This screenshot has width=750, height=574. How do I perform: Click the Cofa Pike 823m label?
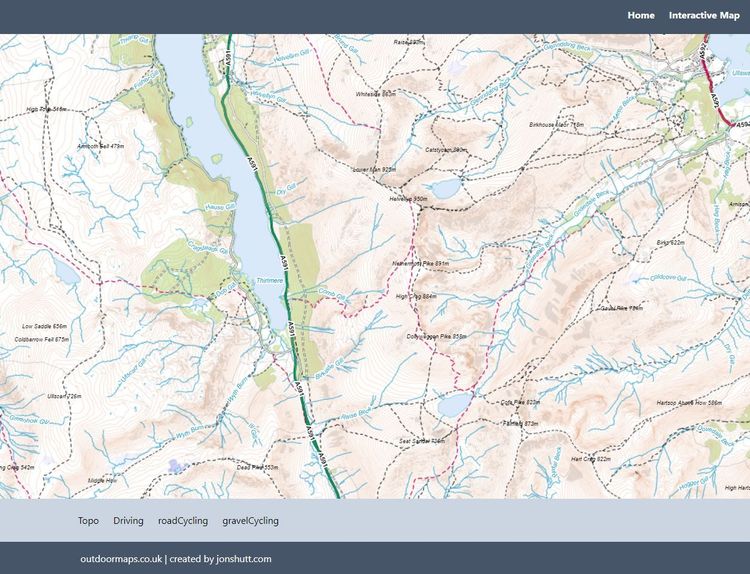coord(520,403)
